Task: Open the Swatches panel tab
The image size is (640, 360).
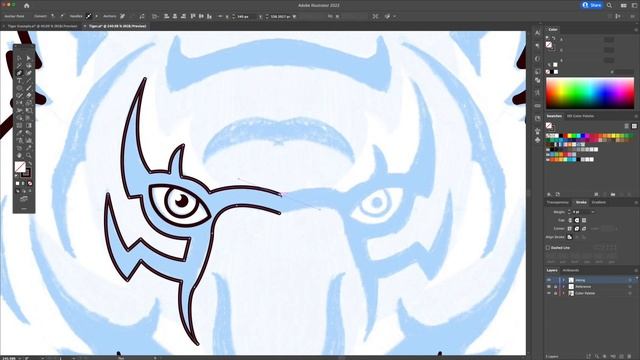Action: click(x=554, y=116)
